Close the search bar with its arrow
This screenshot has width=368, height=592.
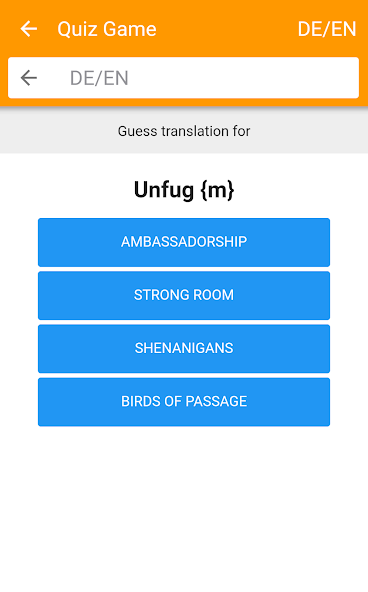[x=29, y=78]
